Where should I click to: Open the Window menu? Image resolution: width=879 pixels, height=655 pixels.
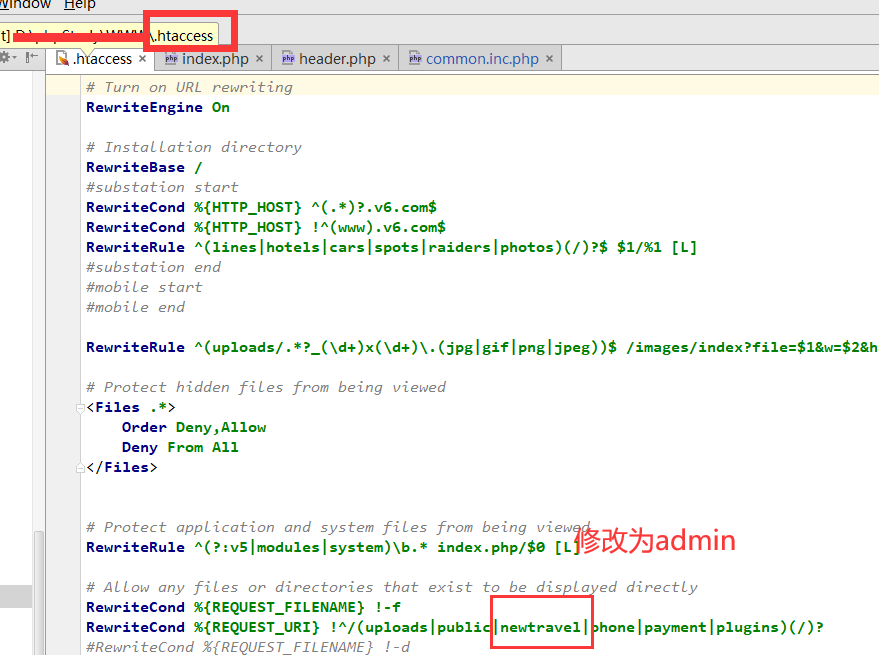tap(24, 5)
